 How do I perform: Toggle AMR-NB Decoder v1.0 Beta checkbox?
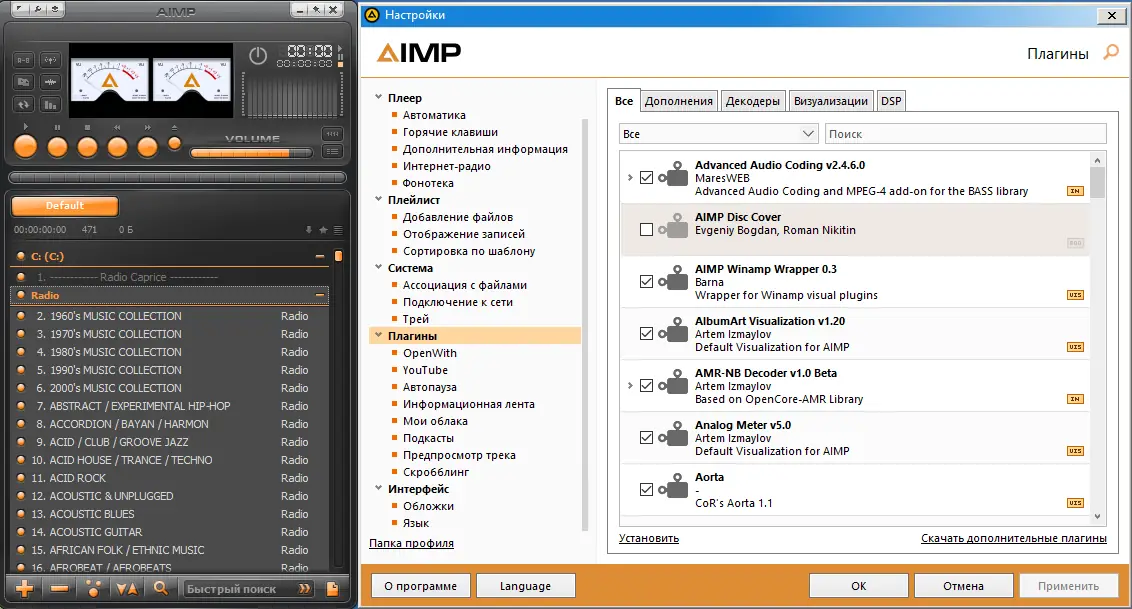tap(646, 385)
